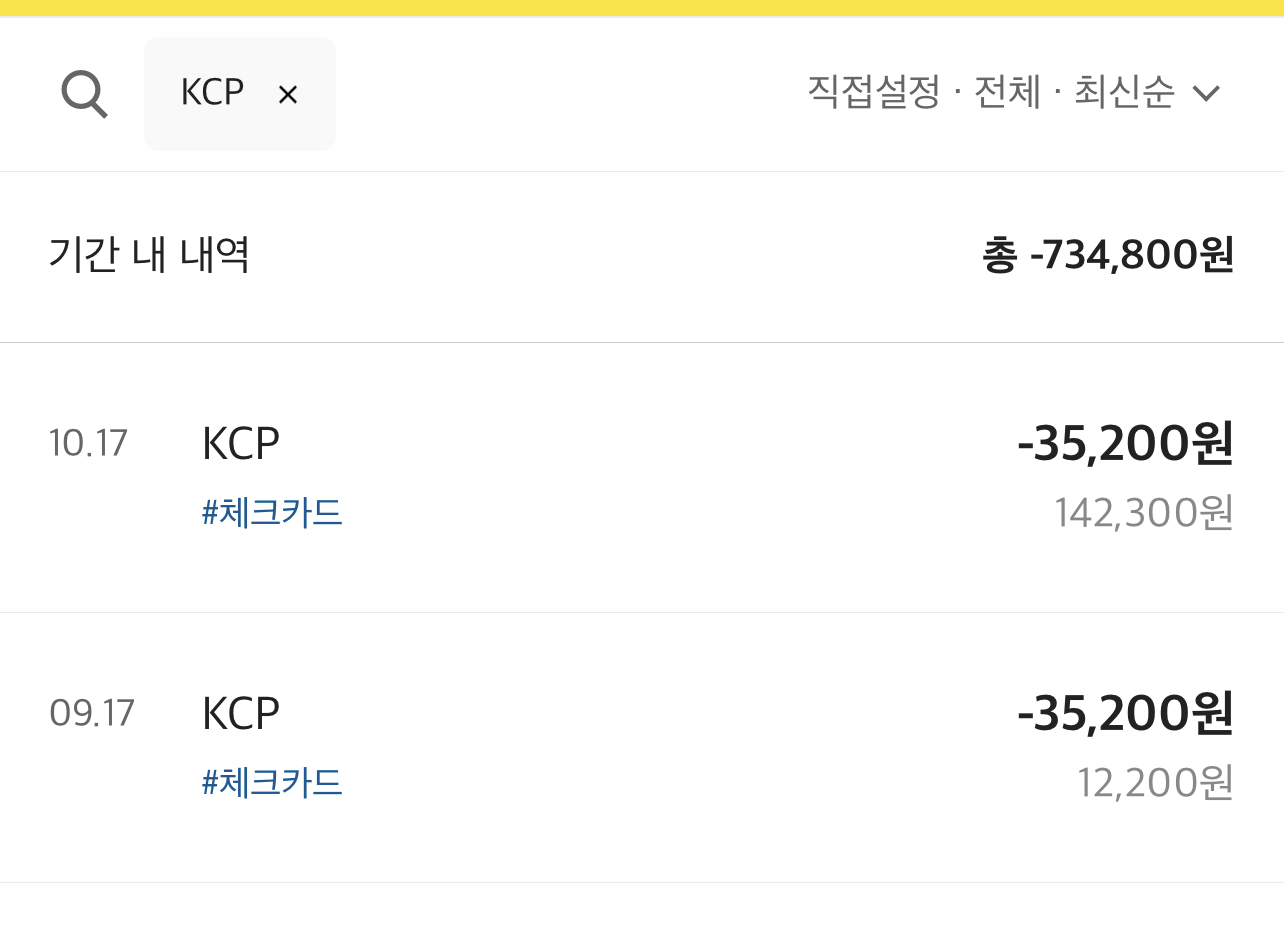Select the KCP search keyword chip
Screen dimensions: 1284x935
[240, 94]
